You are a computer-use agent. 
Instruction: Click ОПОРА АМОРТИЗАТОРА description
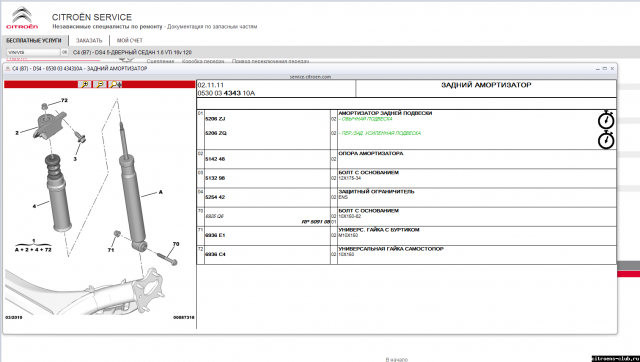coord(371,153)
